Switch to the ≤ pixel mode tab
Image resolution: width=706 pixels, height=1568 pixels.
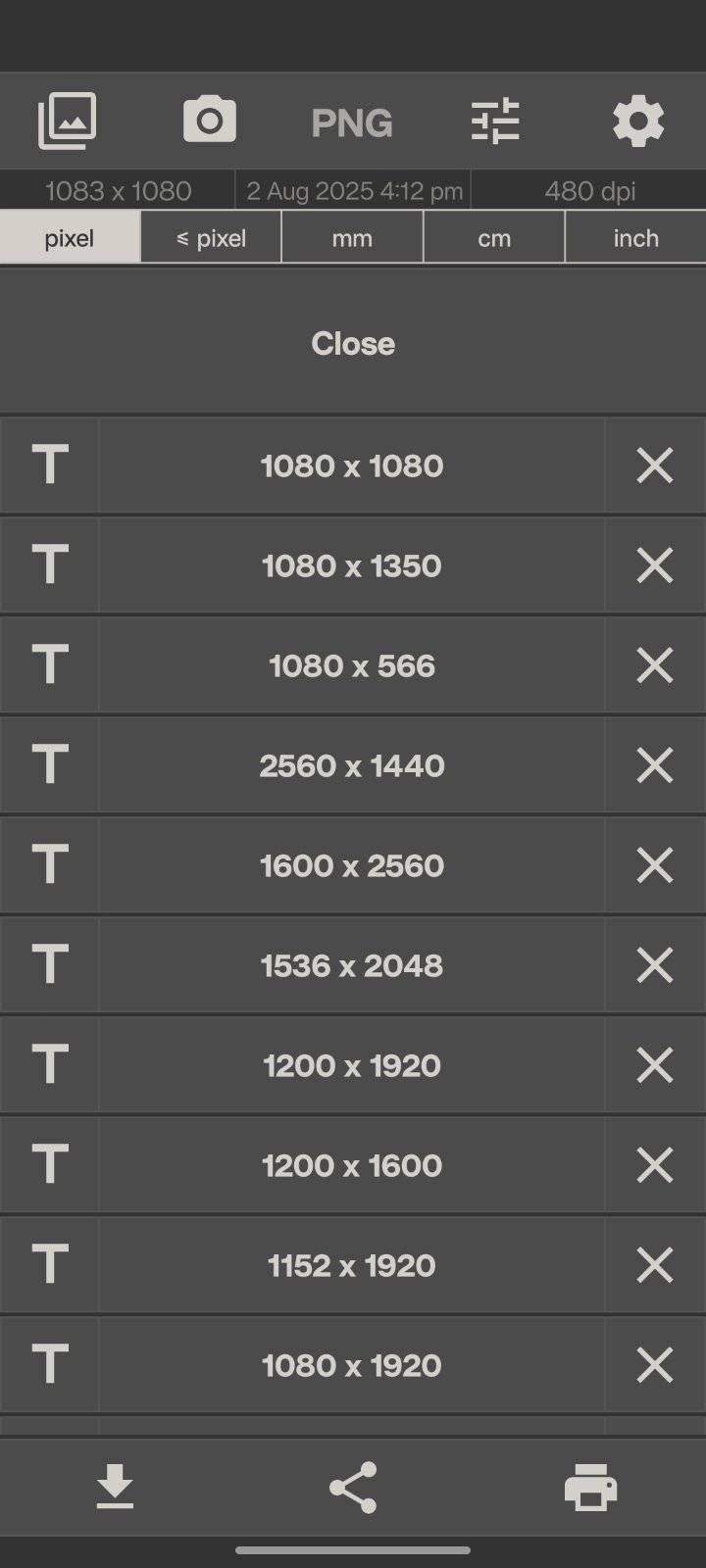click(211, 238)
